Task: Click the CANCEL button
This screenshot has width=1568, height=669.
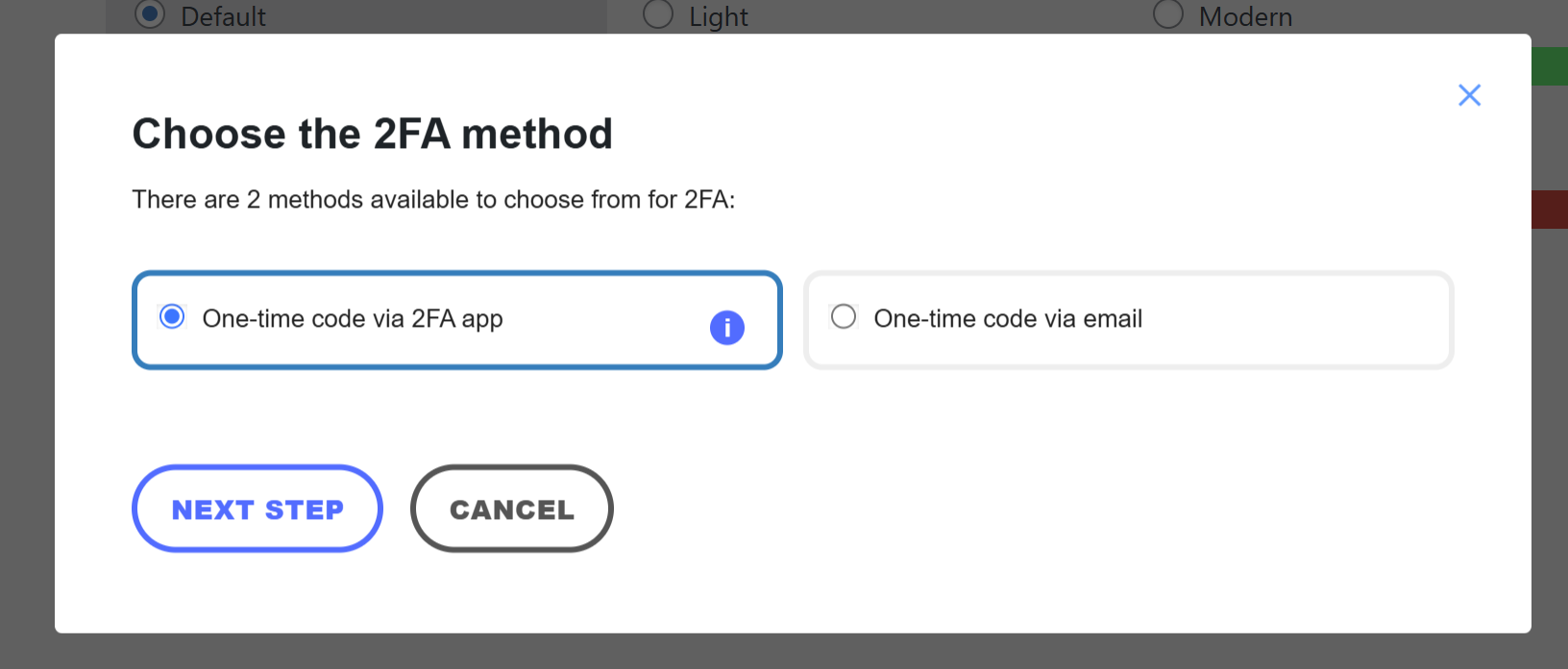Action: pos(512,508)
